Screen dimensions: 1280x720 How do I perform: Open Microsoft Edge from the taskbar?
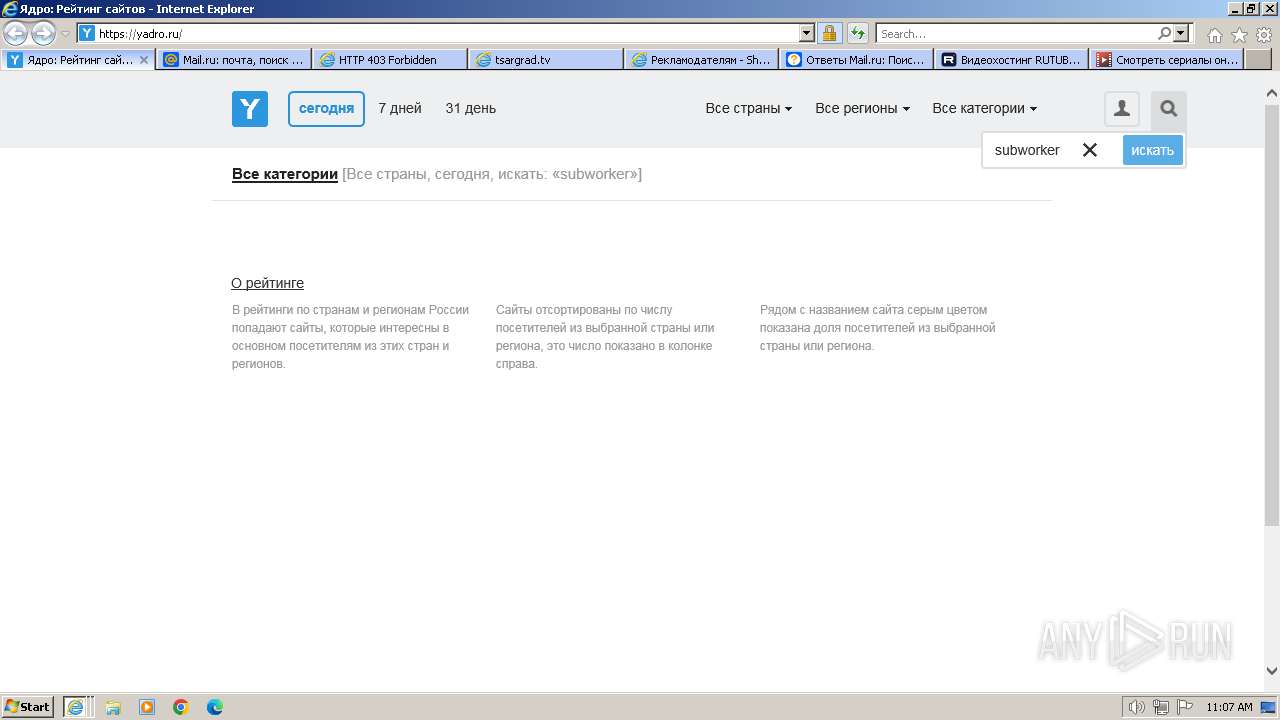(x=215, y=707)
